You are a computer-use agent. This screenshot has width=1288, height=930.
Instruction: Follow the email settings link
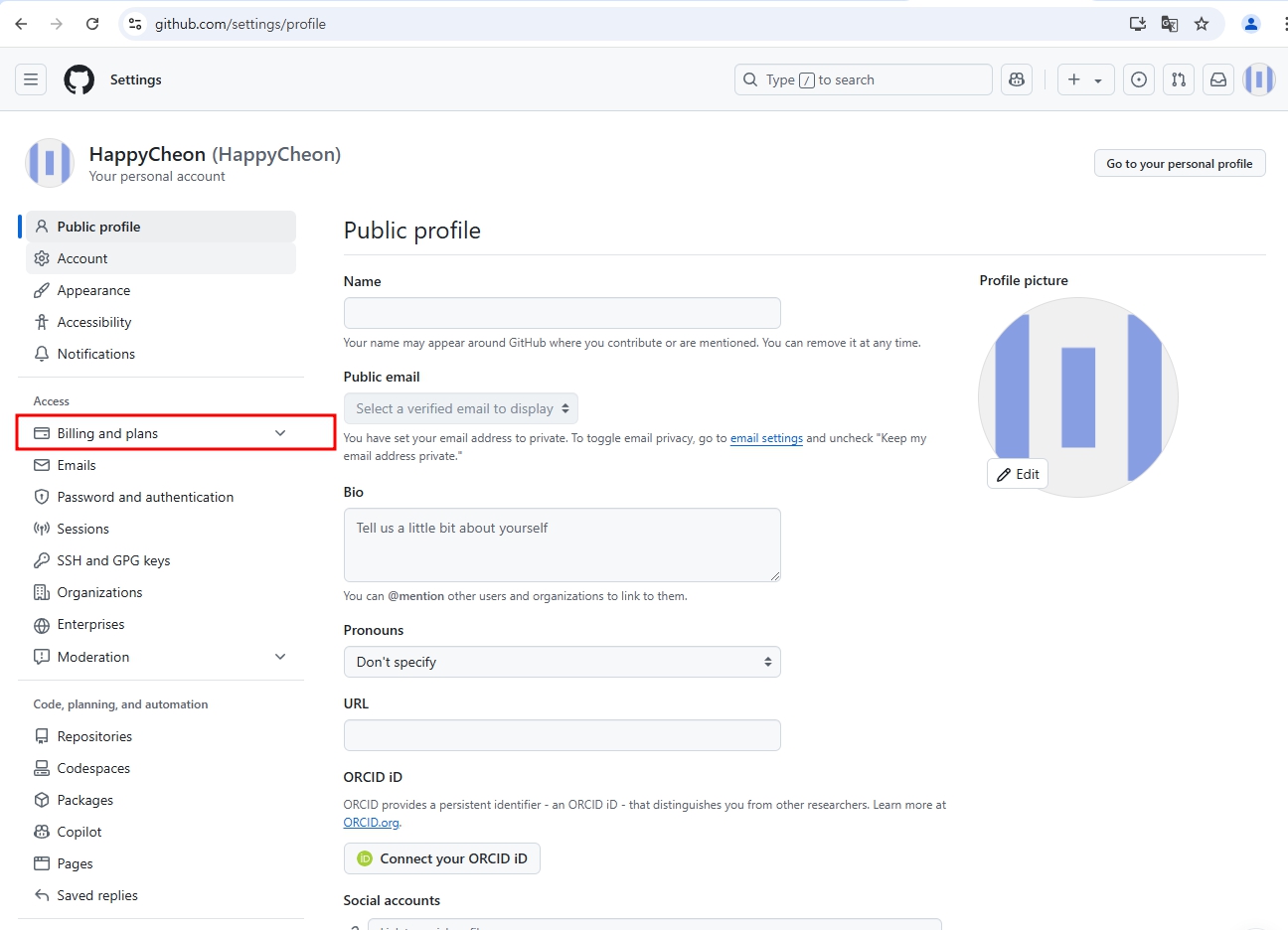pyautogui.click(x=766, y=438)
